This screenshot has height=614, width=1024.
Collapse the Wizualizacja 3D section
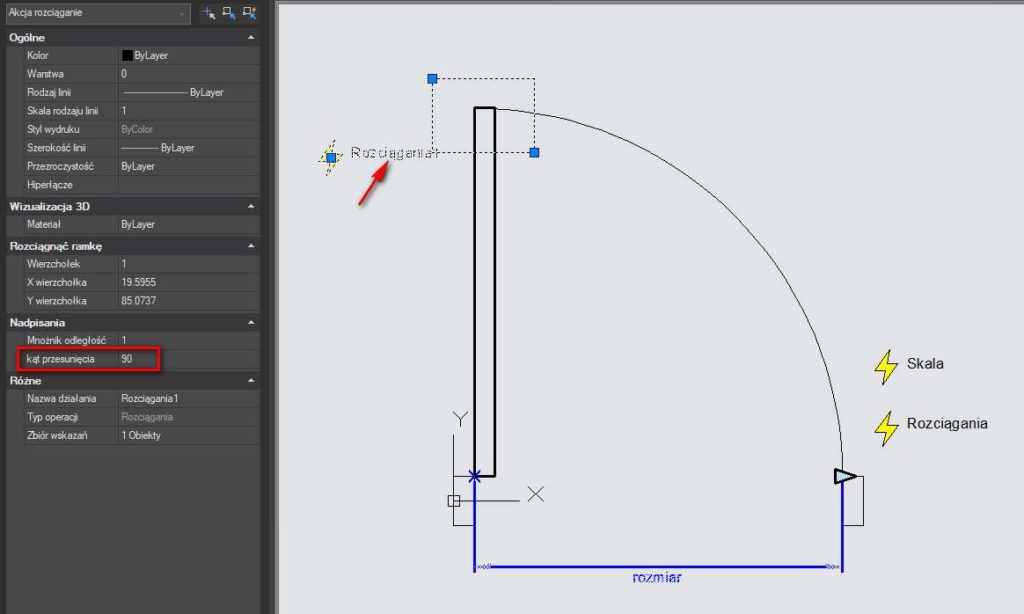(x=250, y=207)
